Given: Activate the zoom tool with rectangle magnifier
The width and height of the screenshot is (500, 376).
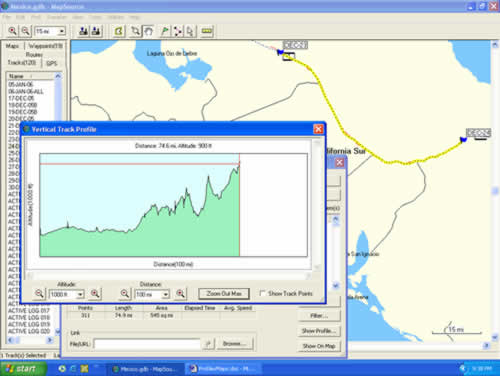Looking at the screenshot, I should (x=135, y=31).
